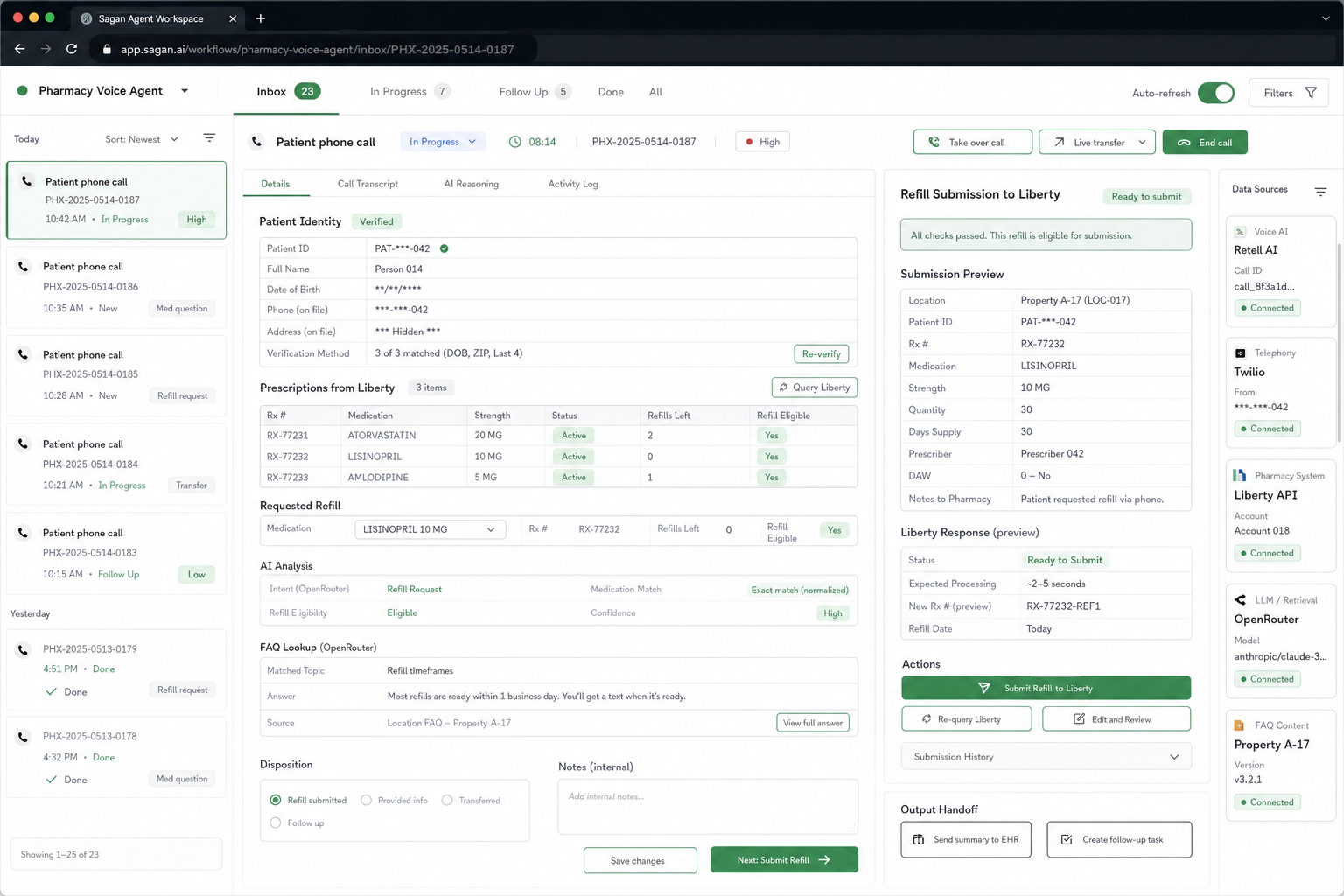
Task: Switch to the In Progress tab
Action: coord(409,92)
